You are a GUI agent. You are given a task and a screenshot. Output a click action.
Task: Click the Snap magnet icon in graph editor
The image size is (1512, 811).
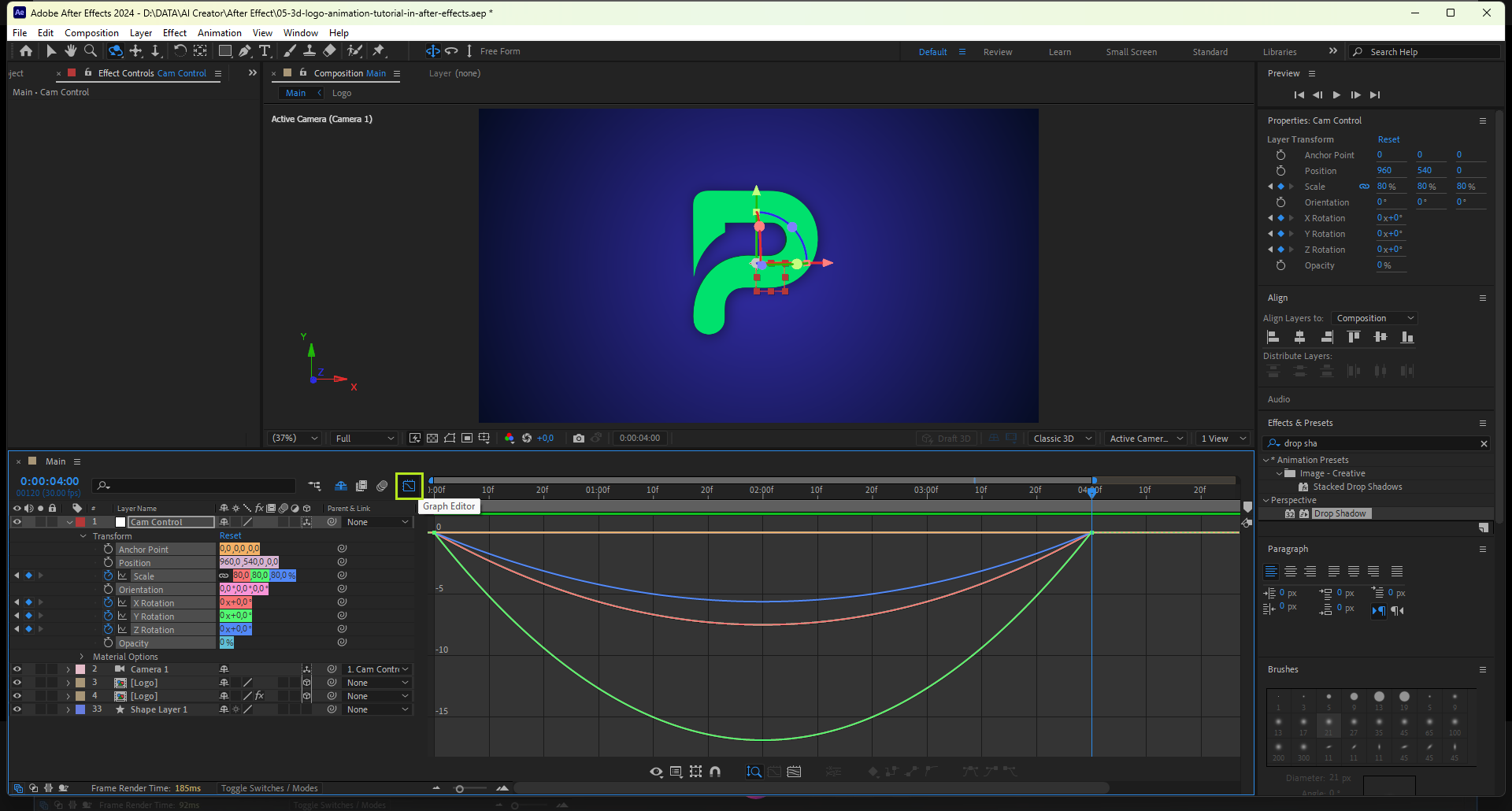[x=715, y=772]
